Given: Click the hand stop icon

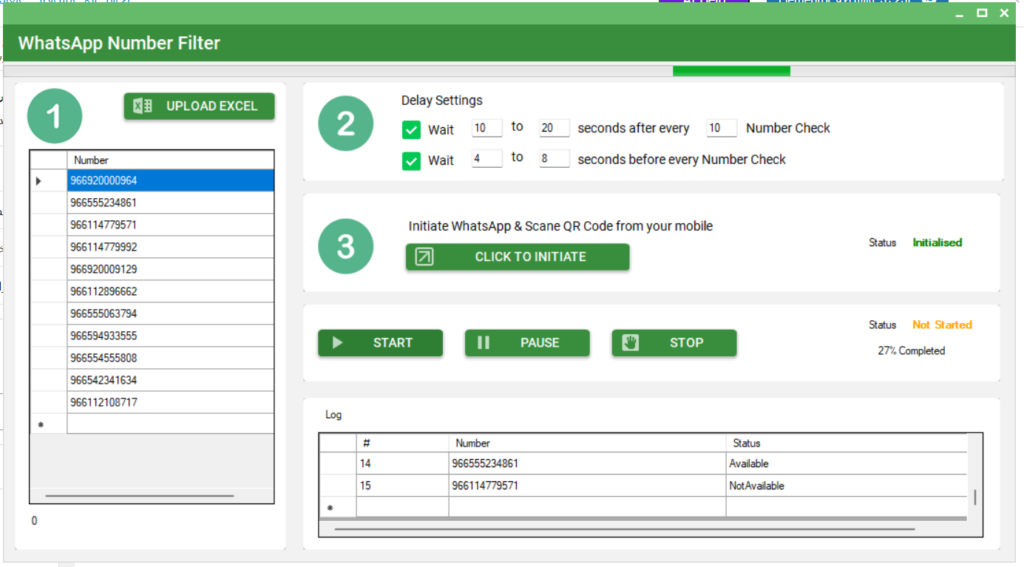Looking at the screenshot, I should pyautogui.click(x=630, y=343).
